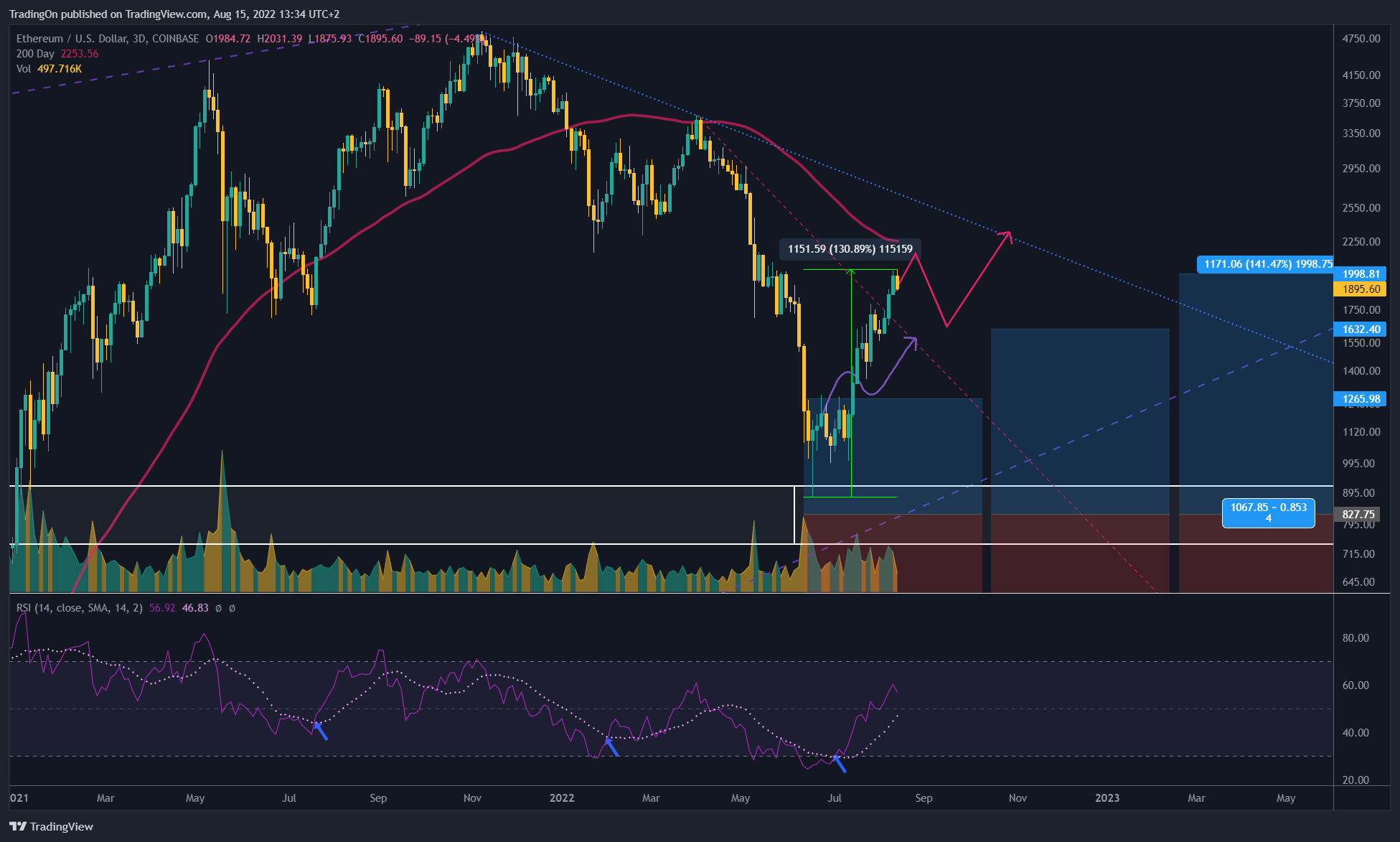
Task: Select the 200 Day moving average legend
Action: coord(35,54)
